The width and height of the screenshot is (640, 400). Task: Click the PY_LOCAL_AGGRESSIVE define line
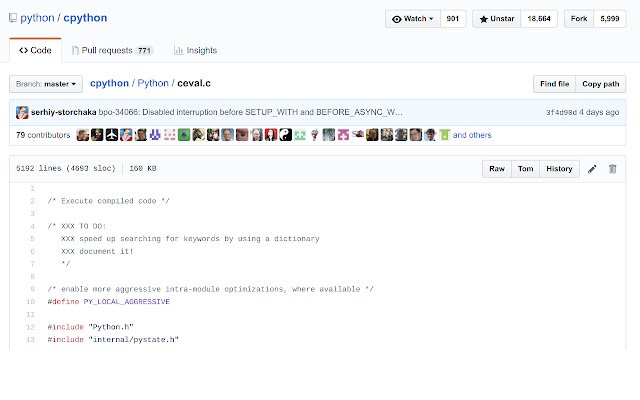[109, 302]
